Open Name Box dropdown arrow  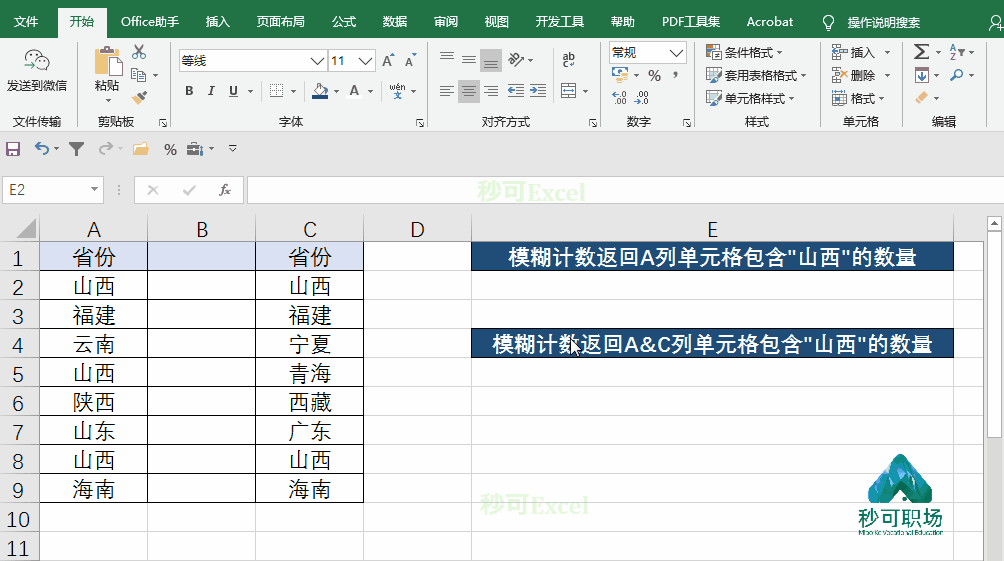coord(94,190)
